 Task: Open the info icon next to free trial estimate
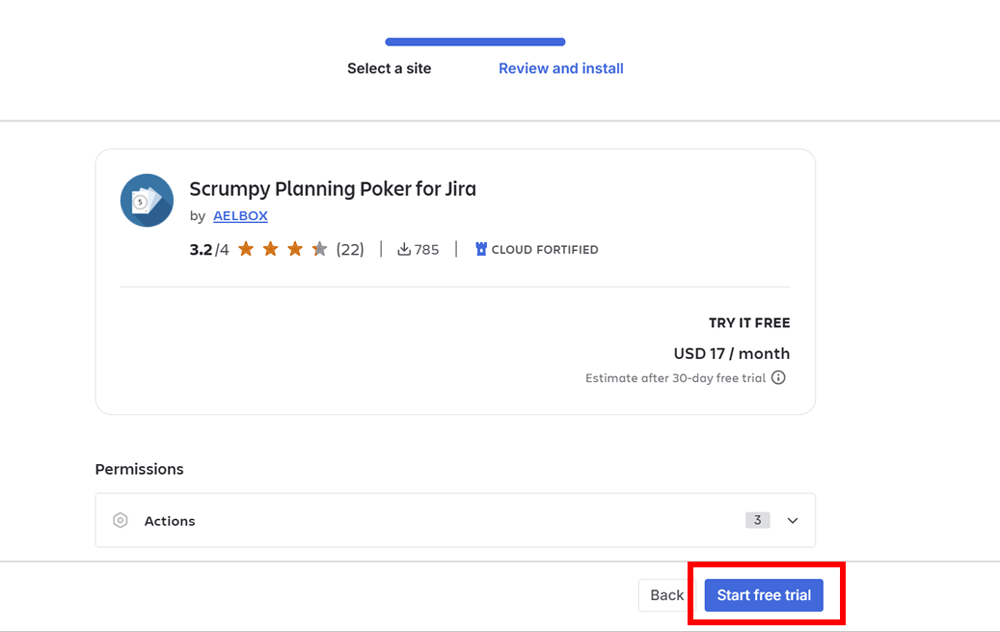pos(778,378)
